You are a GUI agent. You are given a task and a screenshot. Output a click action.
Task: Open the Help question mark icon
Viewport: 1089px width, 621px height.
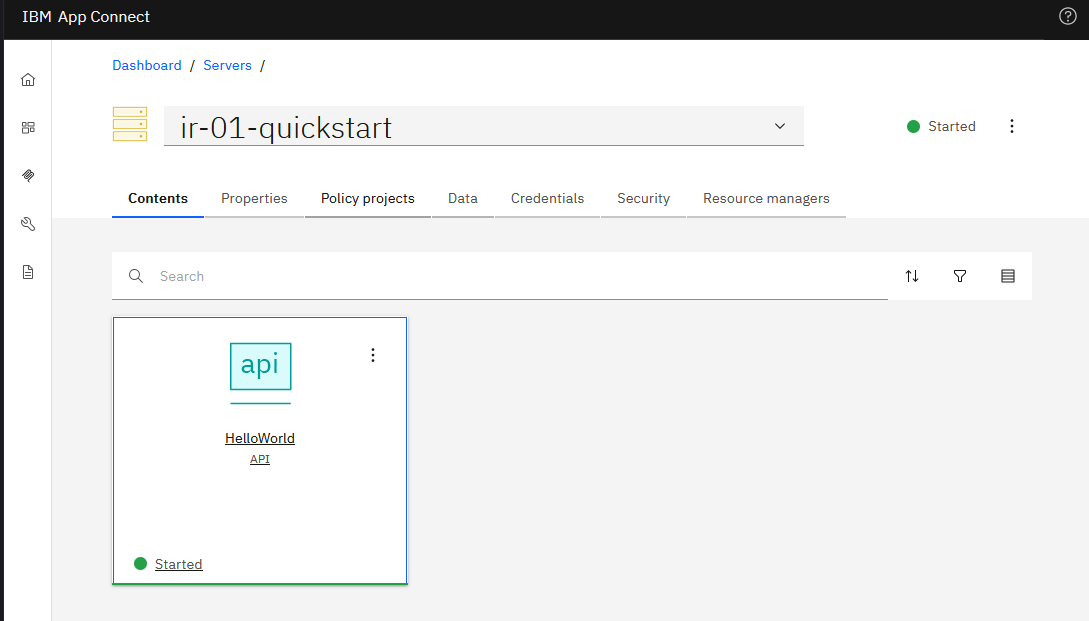(x=1067, y=16)
